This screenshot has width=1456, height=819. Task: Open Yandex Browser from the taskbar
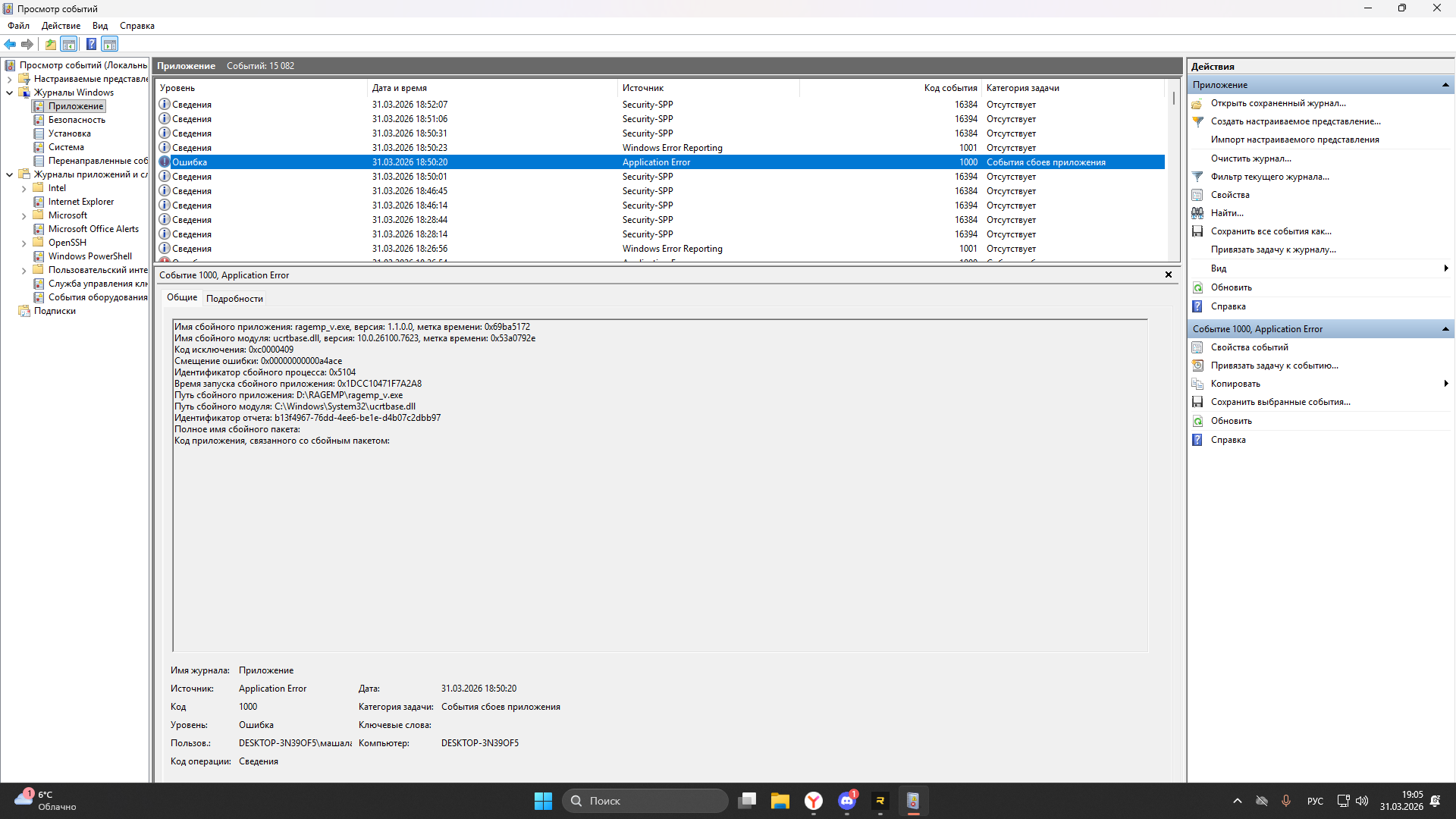814,801
